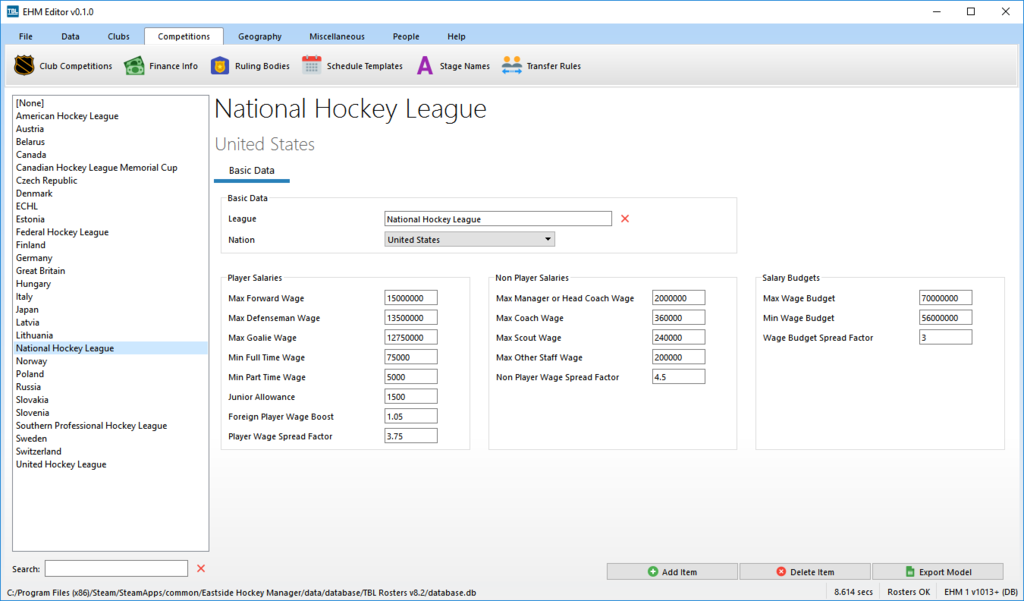The width and height of the screenshot is (1024, 601).
Task: Edit the Max Manager or Head Coach Wage field
Action: tap(679, 298)
